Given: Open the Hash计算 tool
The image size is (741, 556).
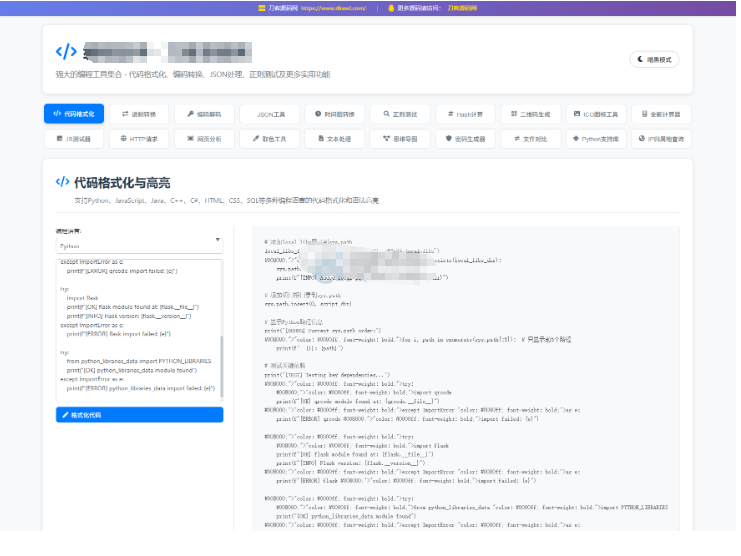Looking at the screenshot, I should [x=465, y=114].
